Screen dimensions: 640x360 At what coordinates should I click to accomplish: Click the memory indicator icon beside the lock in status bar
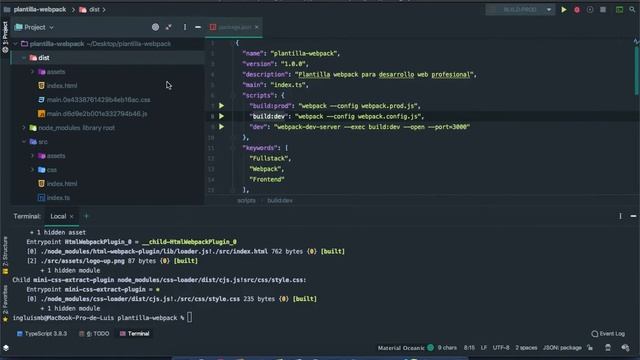point(608,348)
